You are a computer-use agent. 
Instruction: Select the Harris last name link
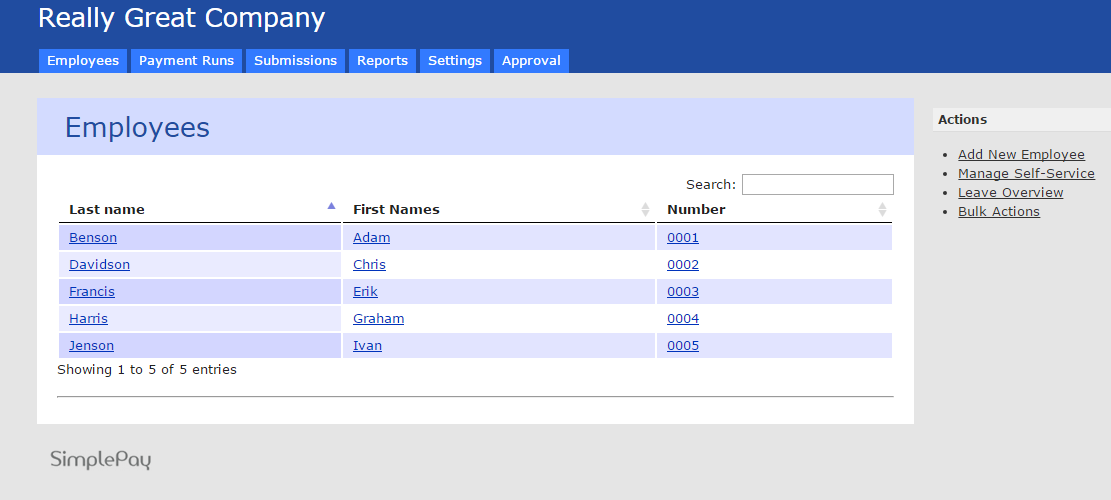pos(88,319)
